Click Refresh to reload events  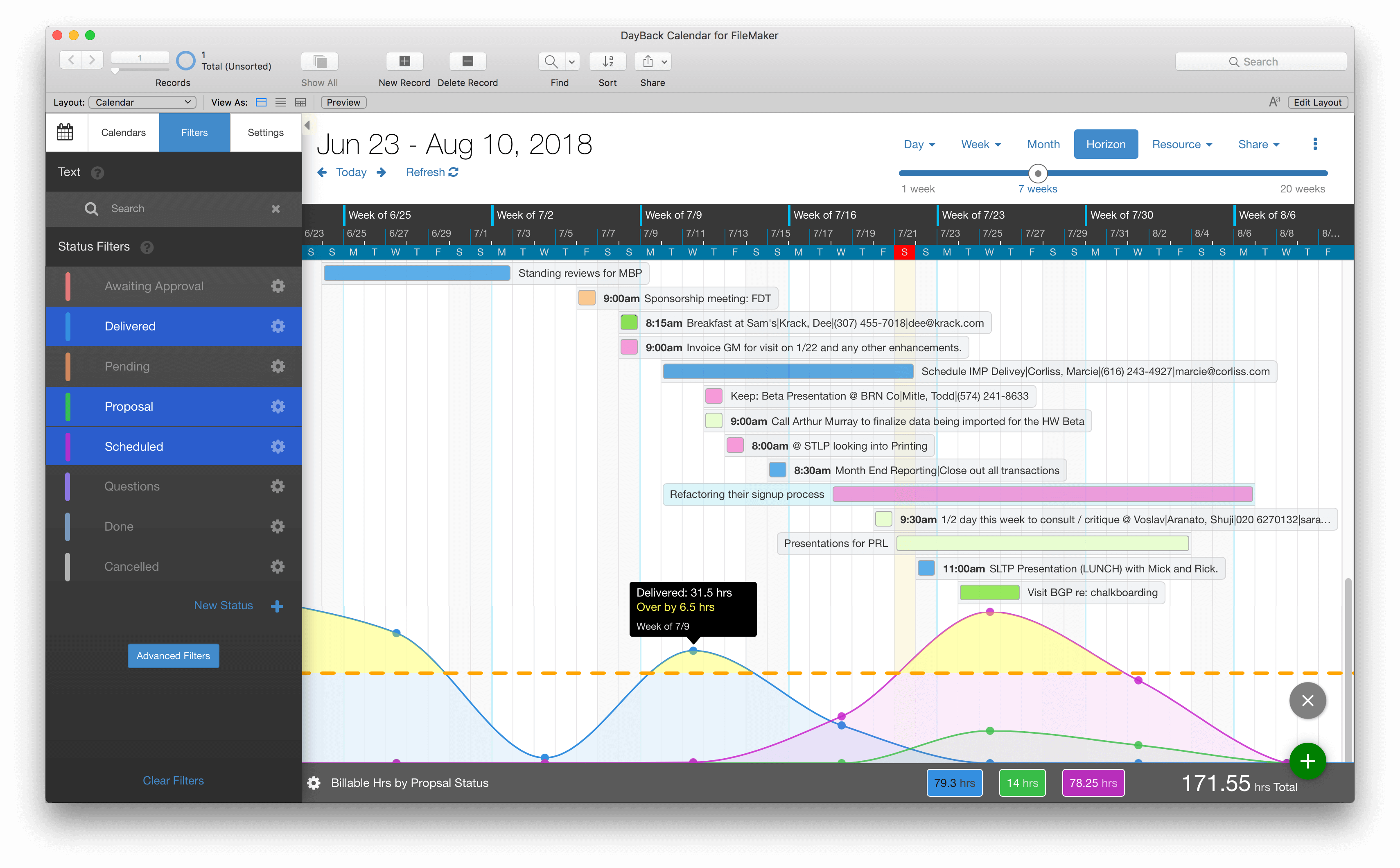point(431,172)
